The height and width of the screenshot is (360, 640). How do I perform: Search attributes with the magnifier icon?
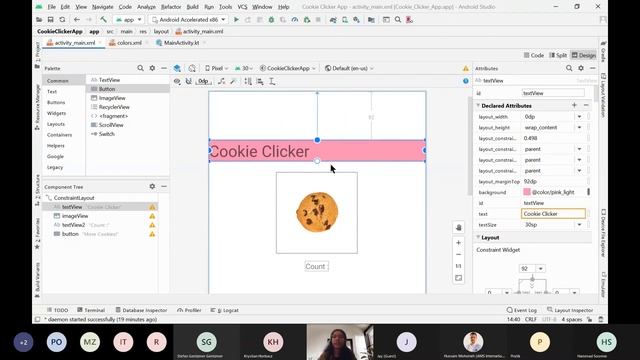[x=569, y=68]
